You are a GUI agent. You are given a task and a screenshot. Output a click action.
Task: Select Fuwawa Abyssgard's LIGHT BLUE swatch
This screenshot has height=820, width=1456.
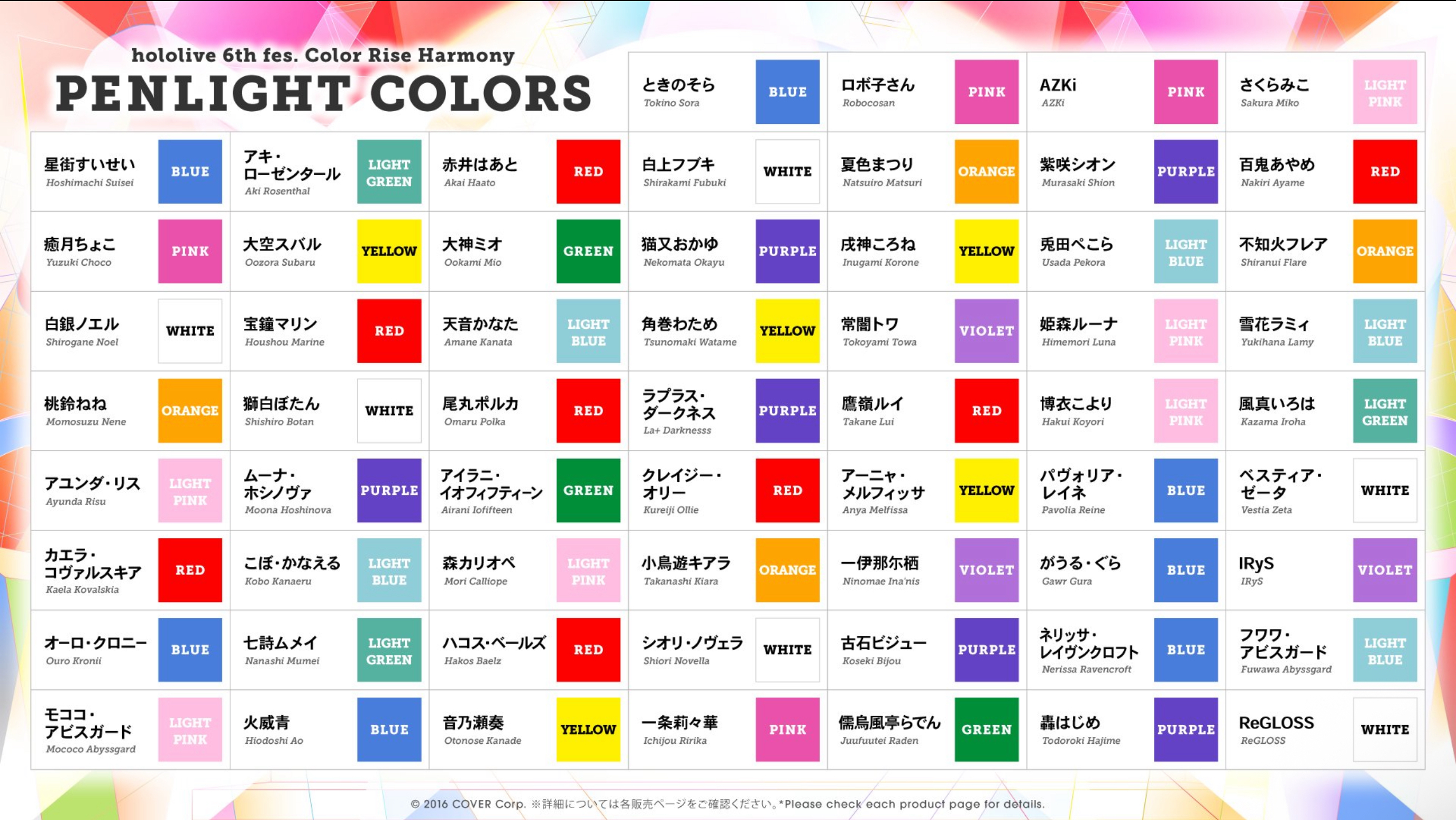(x=1385, y=650)
